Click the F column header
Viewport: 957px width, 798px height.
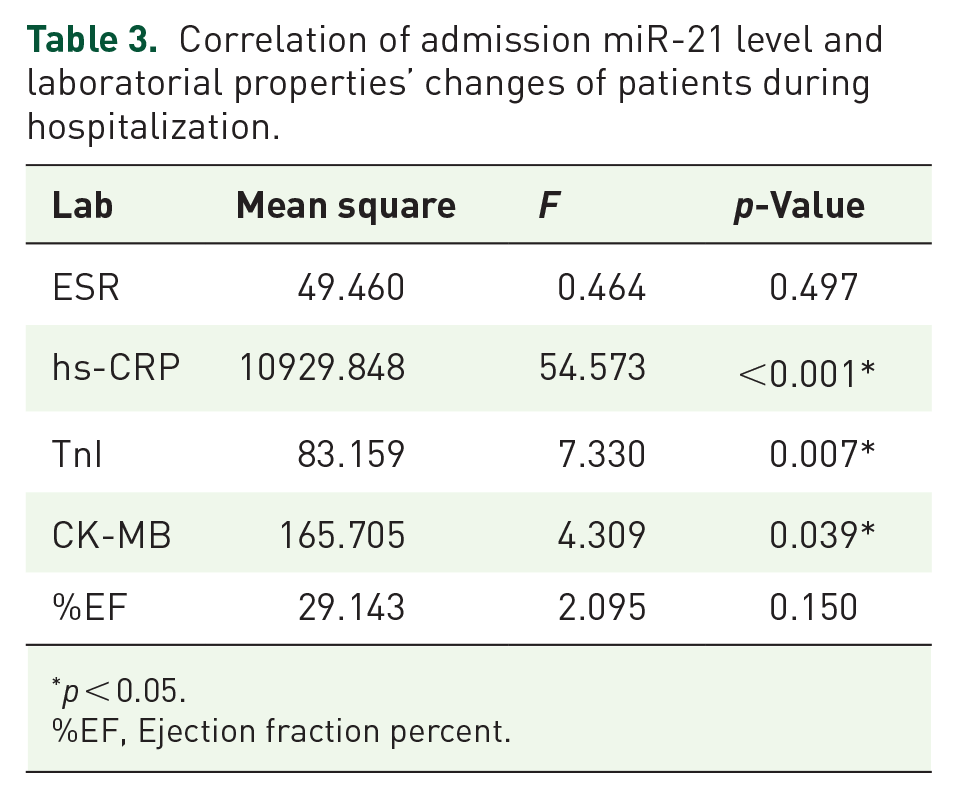(x=549, y=205)
